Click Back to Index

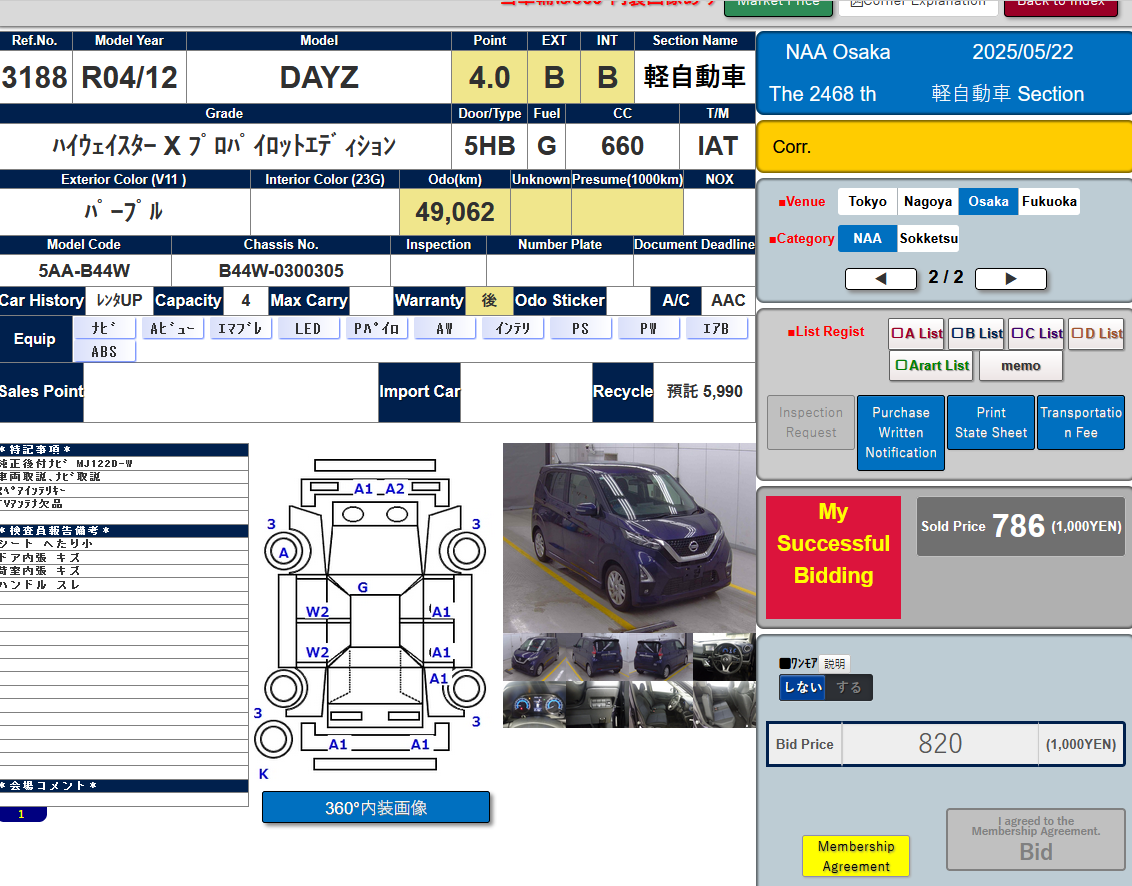[1061, 4]
